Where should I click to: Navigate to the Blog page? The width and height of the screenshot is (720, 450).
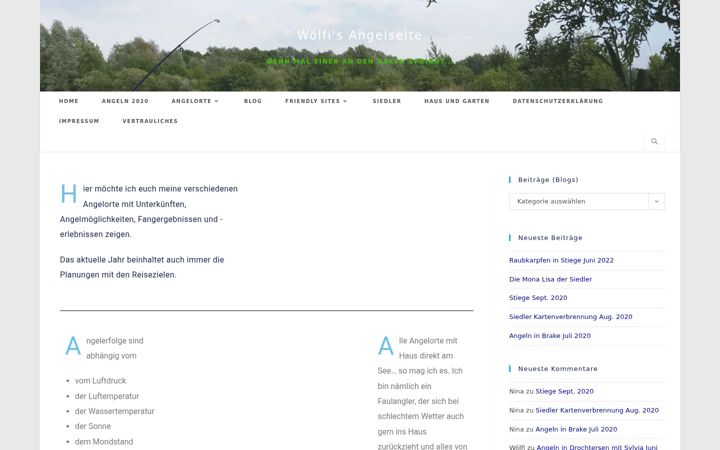coord(253,101)
